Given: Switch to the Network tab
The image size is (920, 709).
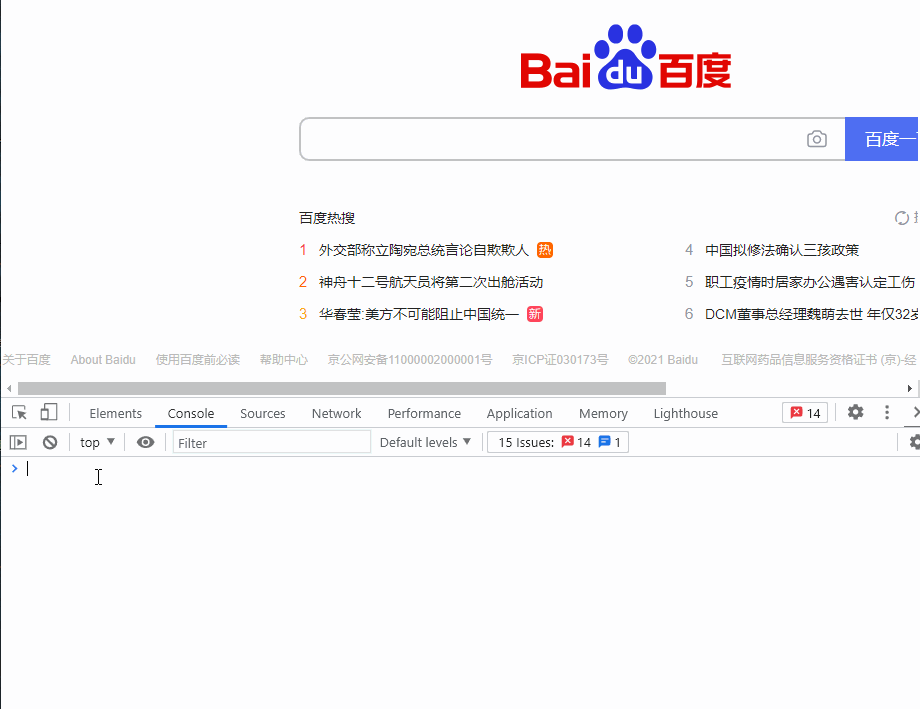Looking at the screenshot, I should 336,413.
